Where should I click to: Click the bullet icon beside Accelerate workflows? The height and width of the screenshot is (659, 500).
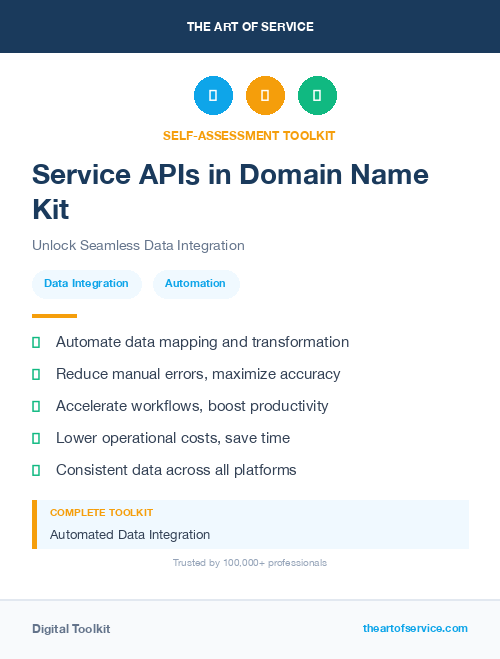(36, 406)
